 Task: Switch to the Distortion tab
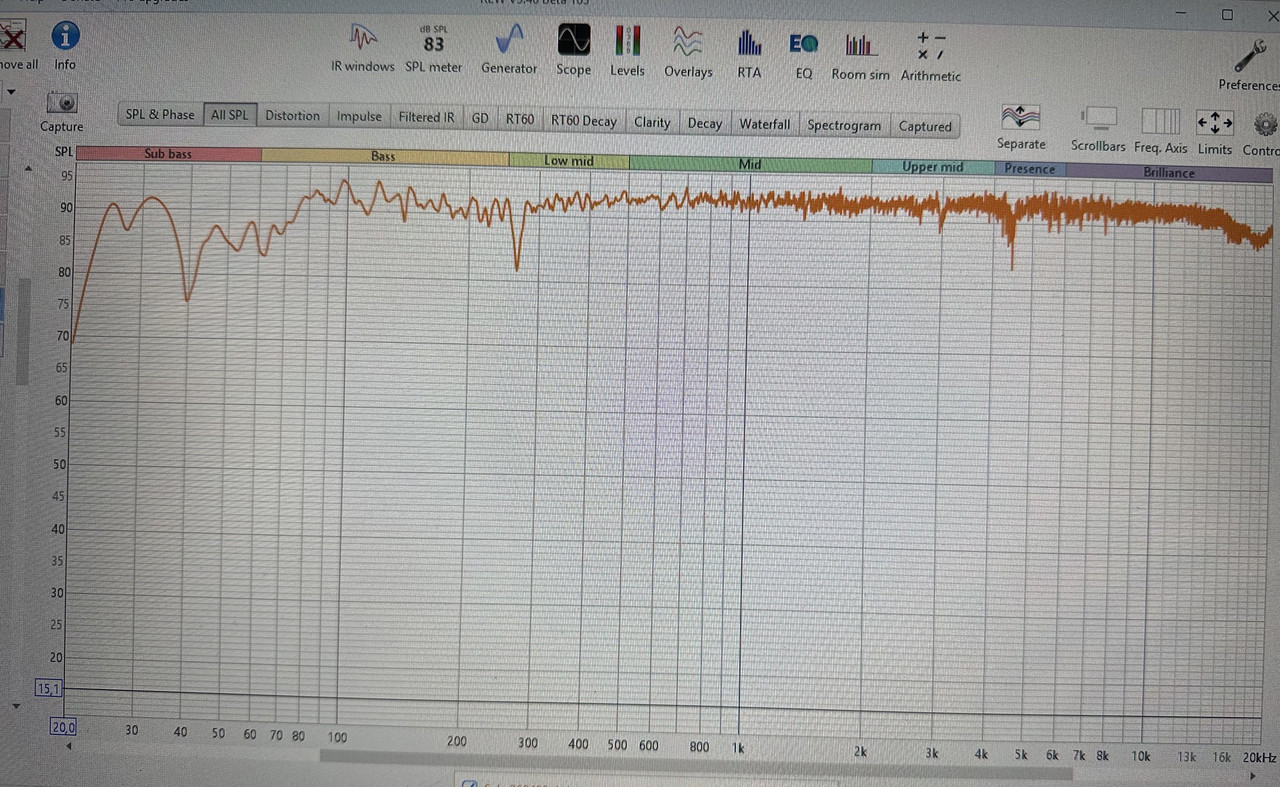point(292,116)
